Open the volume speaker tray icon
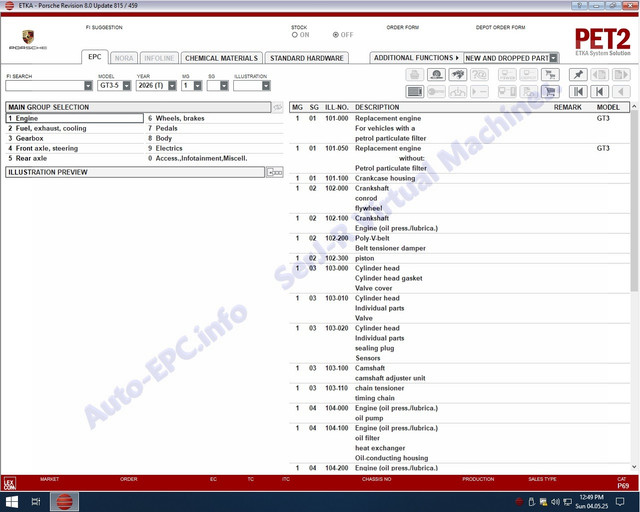Viewport: 640px width, 512px height. (x=555, y=502)
